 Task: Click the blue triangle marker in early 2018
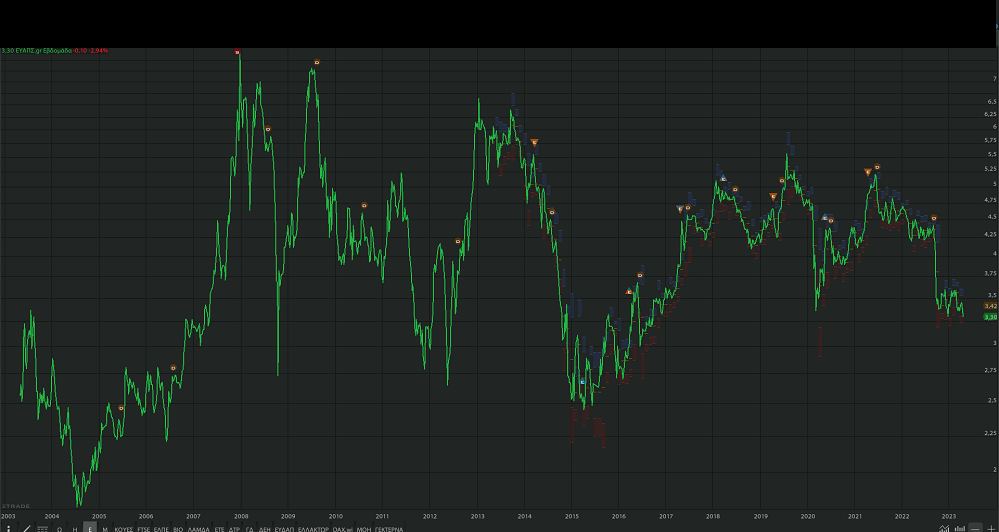point(722,178)
